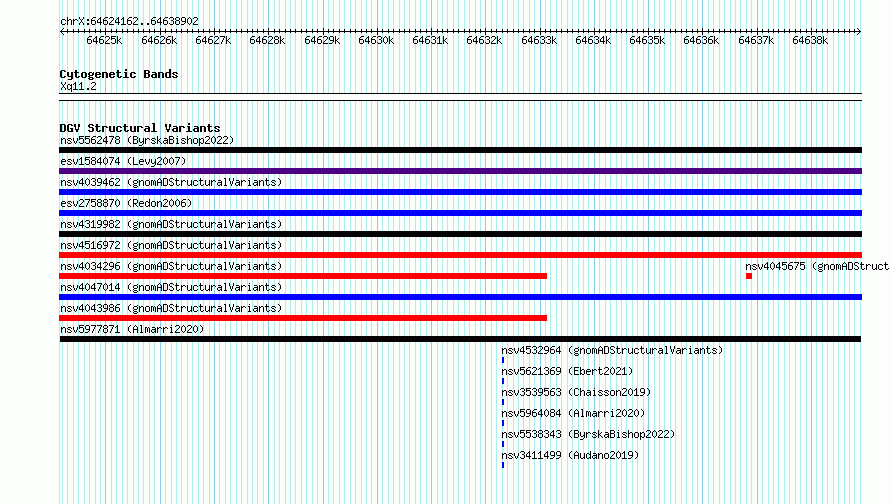Click the nsv5538343 (ByrskaBishop2022) label
Viewport: 890px width, 504px height.
(588, 434)
